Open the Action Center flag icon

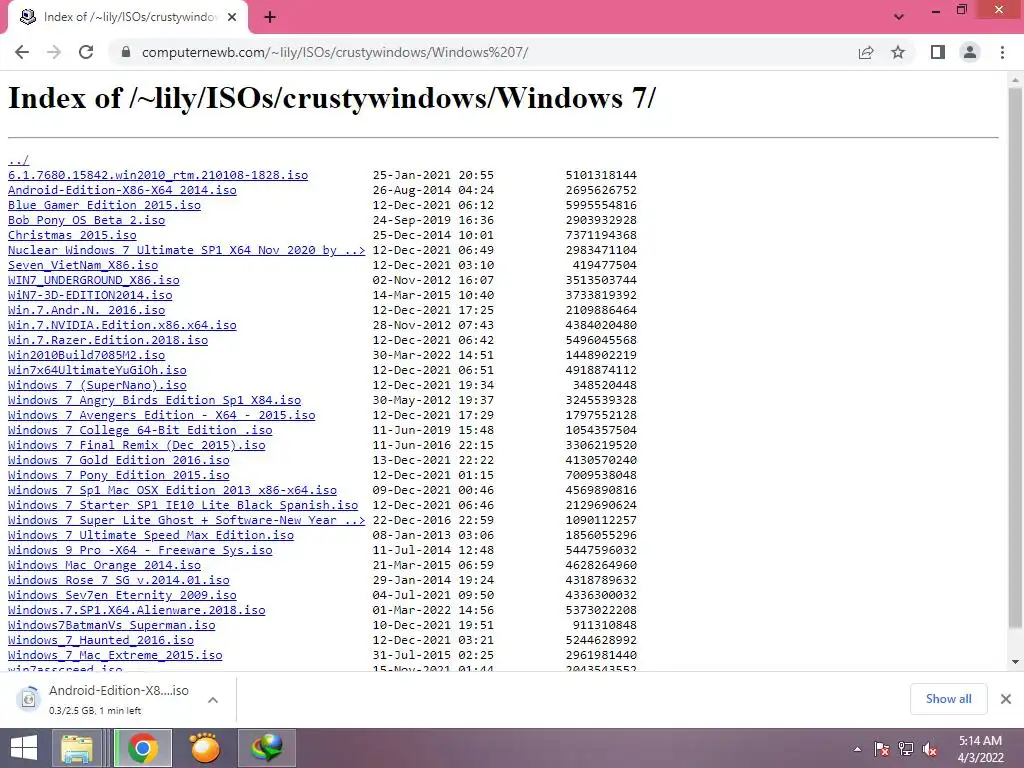click(x=882, y=749)
